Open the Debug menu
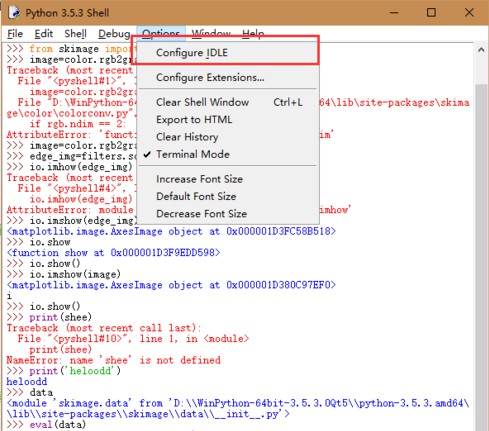489x431 pixels. 114,34
